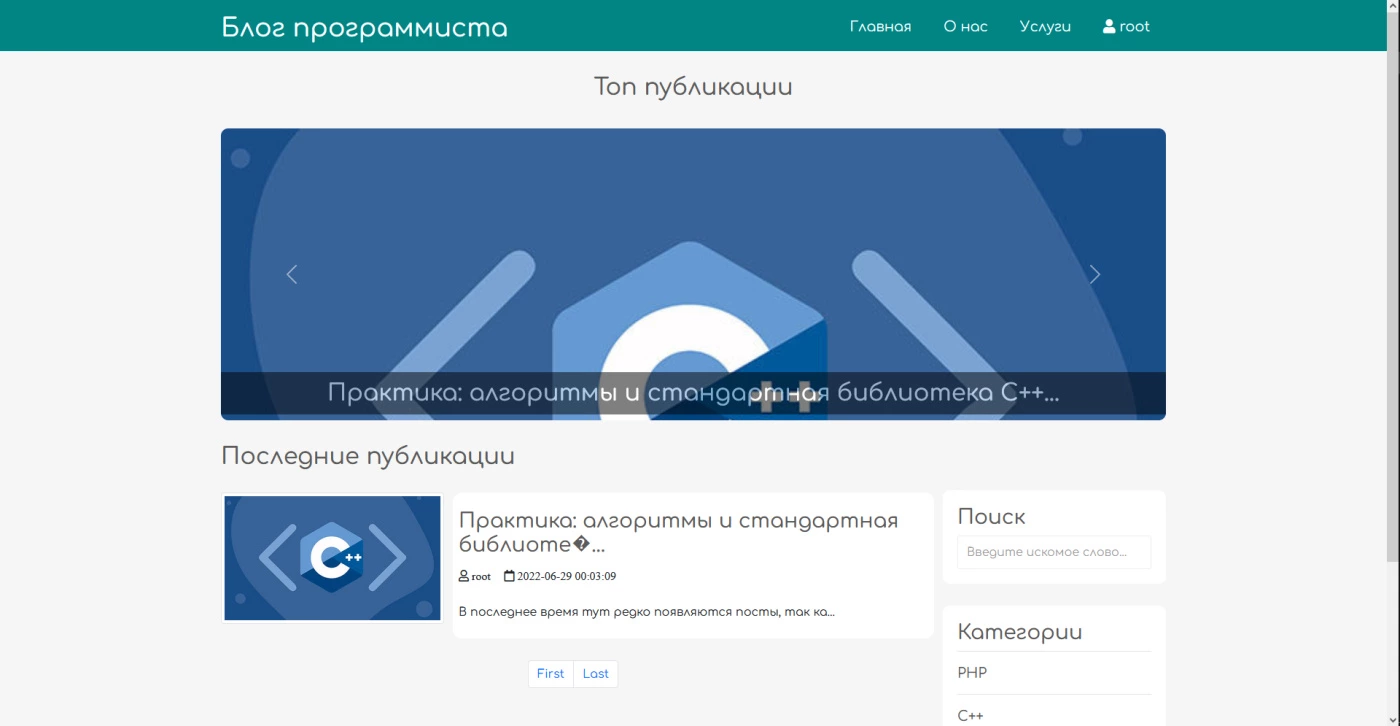The height and width of the screenshot is (726, 1400).
Task: Open the О нас page
Action: coord(965,27)
